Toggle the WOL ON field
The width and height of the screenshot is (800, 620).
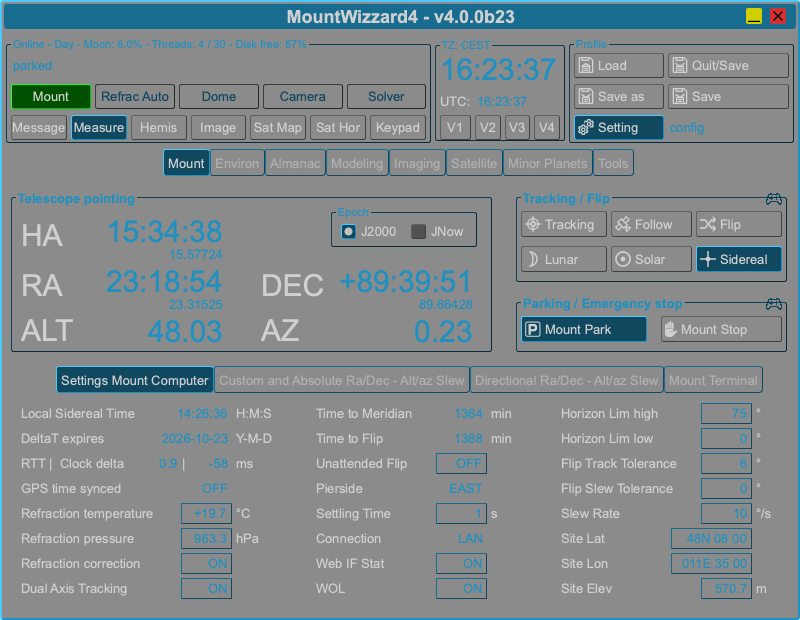pyautogui.click(x=462, y=588)
